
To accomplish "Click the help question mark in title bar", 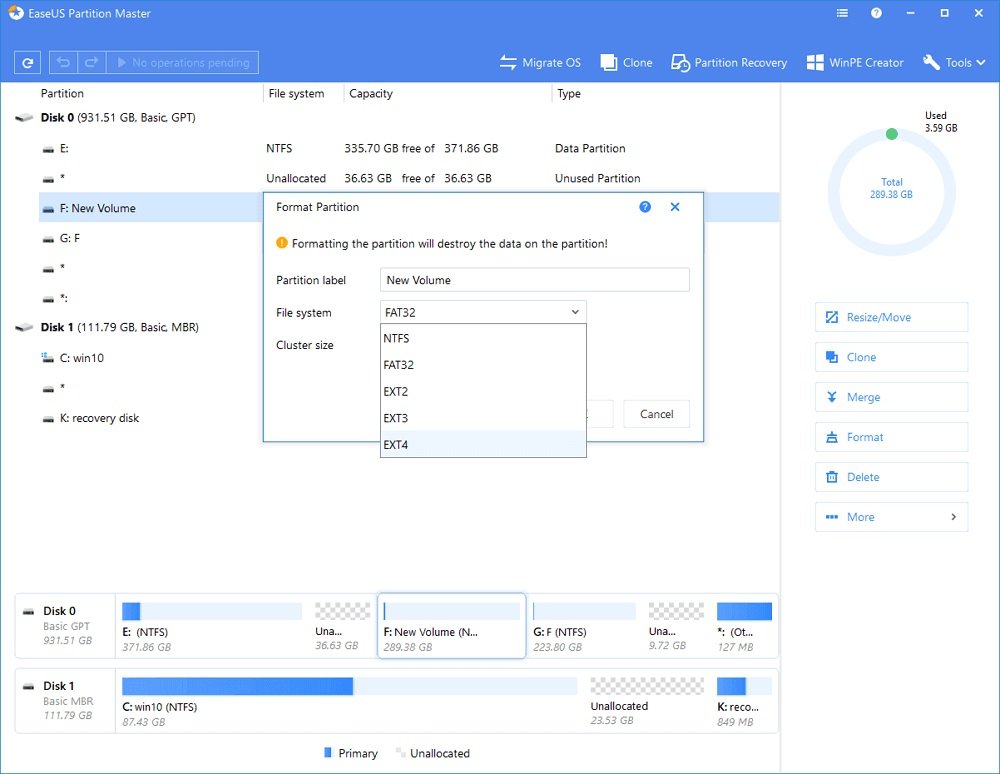I will click(x=876, y=13).
